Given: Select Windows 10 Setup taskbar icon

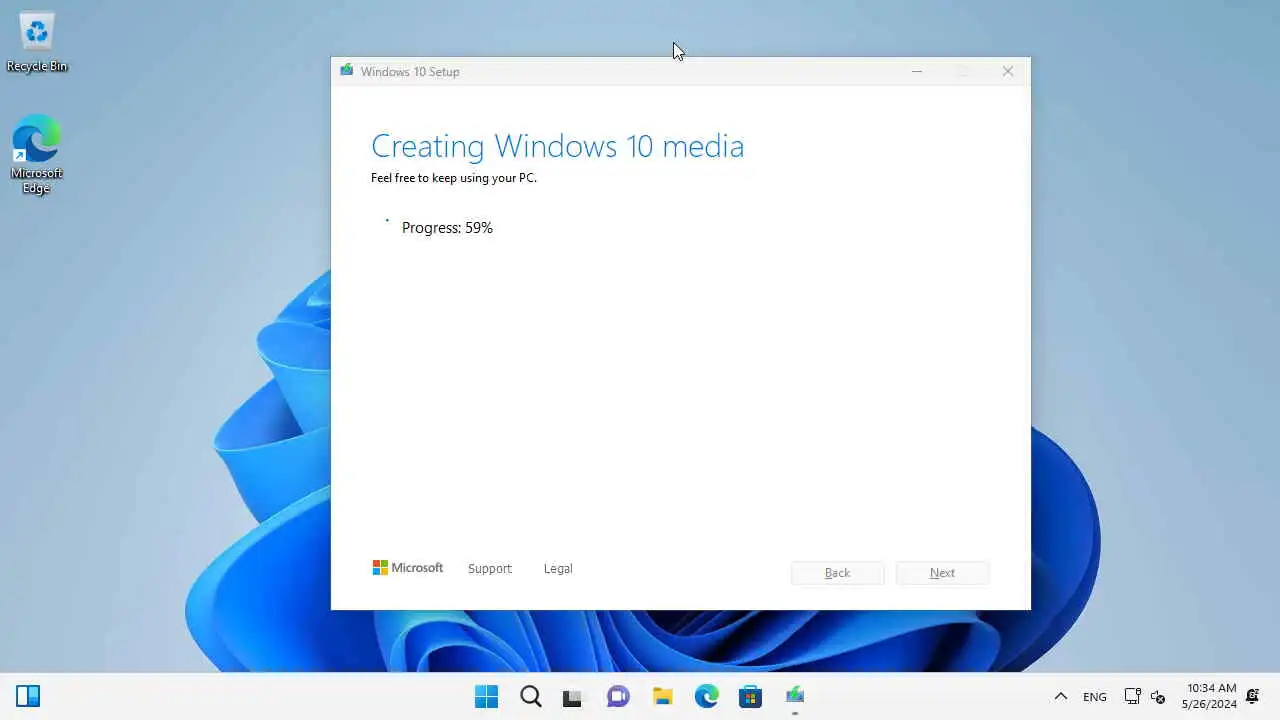Looking at the screenshot, I should coord(795,696).
